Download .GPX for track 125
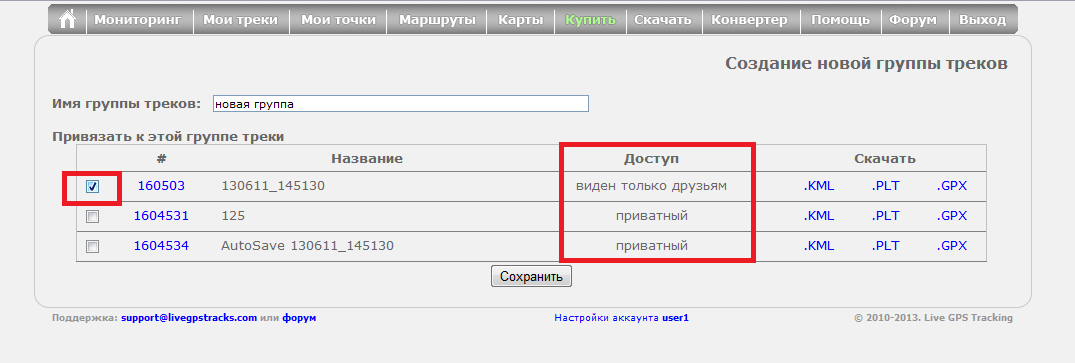Image resolution: width=1075 pixels, height=363 pixels. tap(952, 215)
